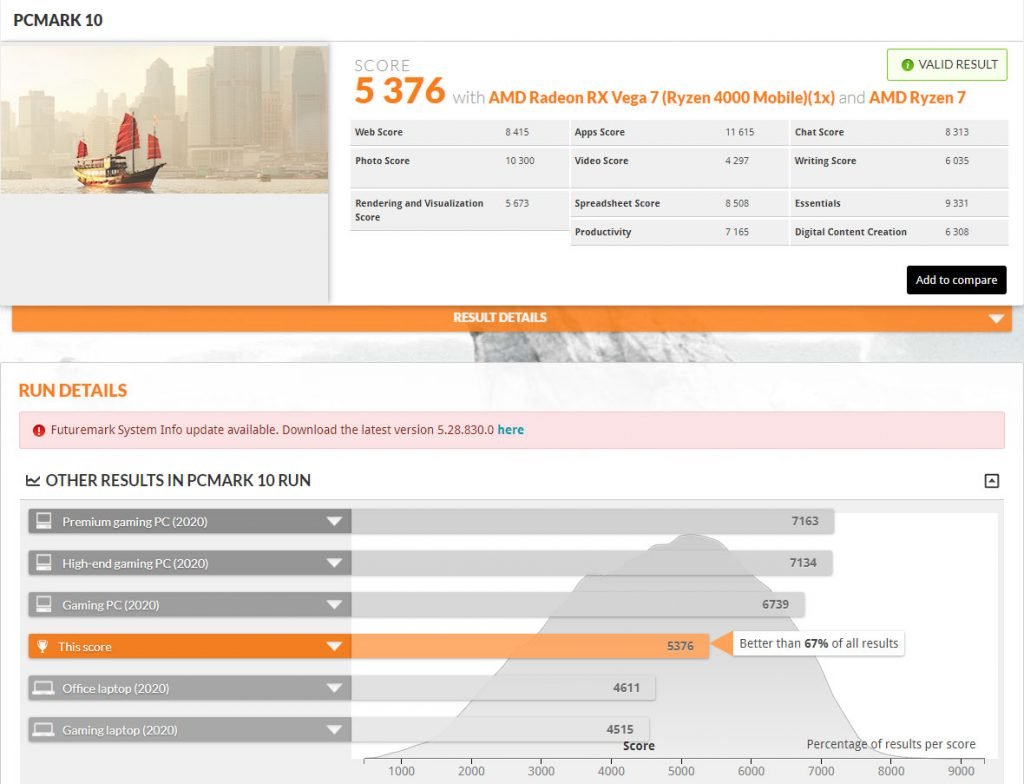Click the Gaming PC 6739 value
Screen dimensions: 1024x784
pos(775,604)
